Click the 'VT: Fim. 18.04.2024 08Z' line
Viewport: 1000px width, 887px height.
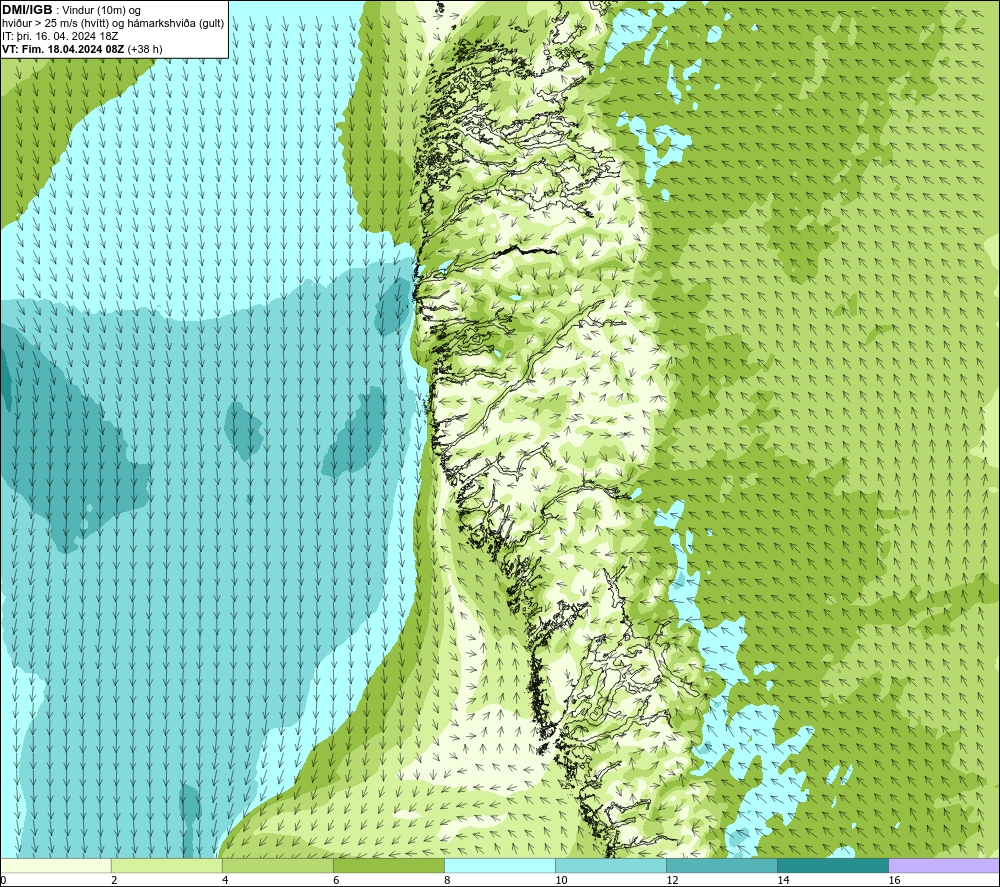point(82,49)
